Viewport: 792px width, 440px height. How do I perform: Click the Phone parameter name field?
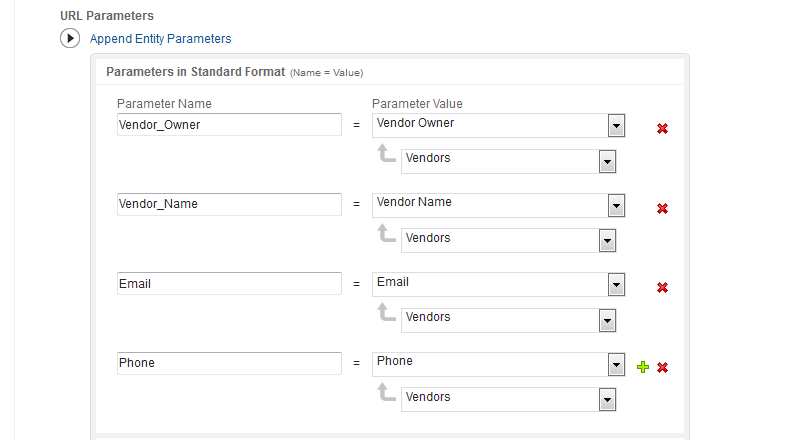(x=229, y=363)
